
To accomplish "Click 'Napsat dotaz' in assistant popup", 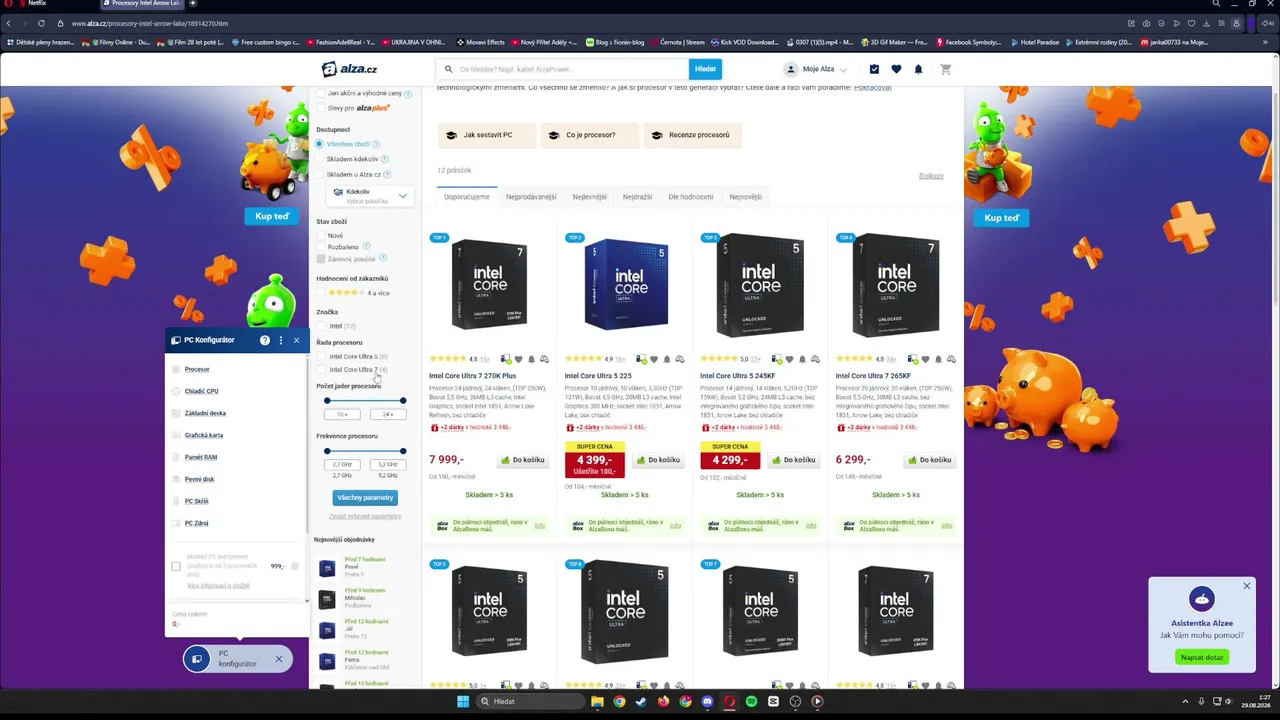I will point(1202,657).
